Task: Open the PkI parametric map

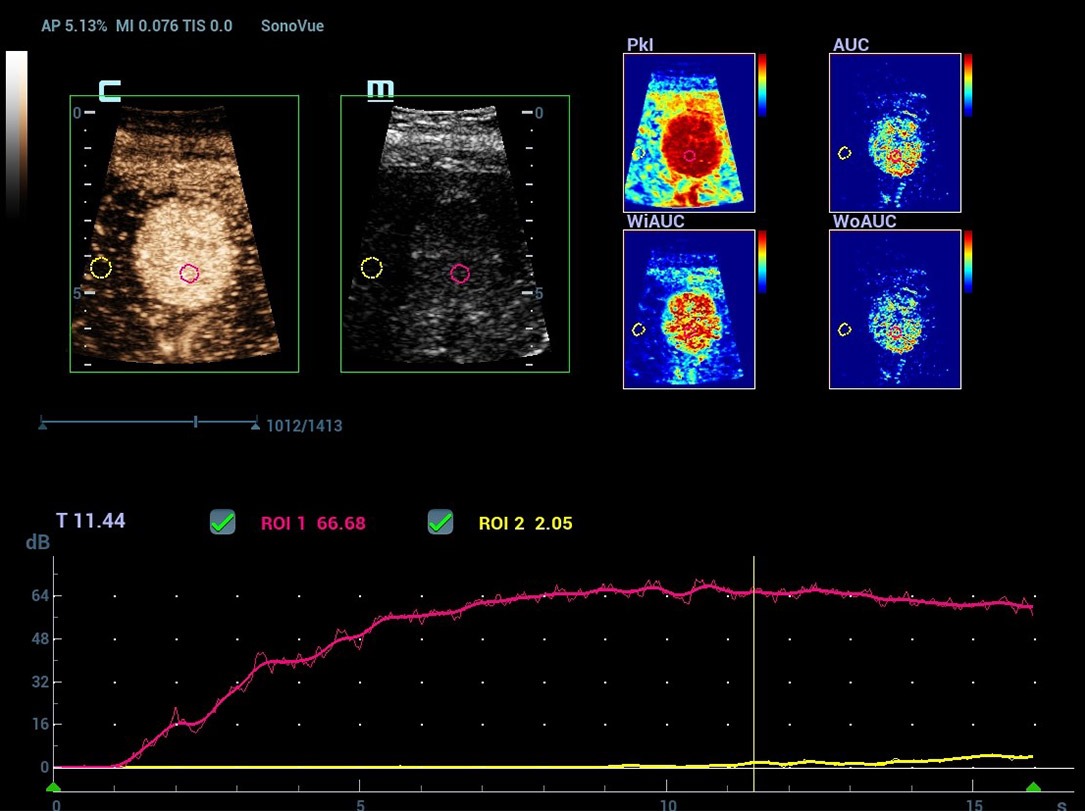Action: point(688,132)
